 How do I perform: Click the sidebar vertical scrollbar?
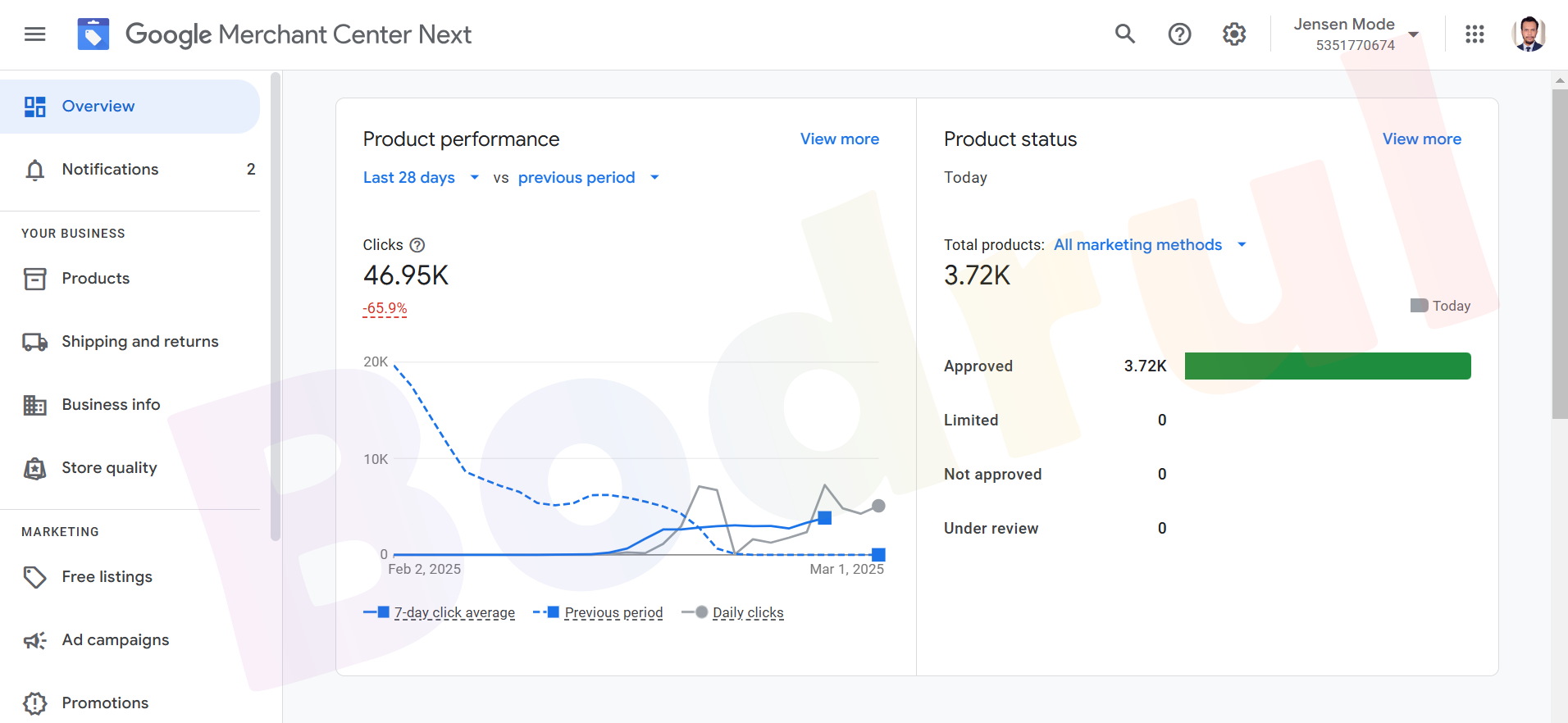275,307
